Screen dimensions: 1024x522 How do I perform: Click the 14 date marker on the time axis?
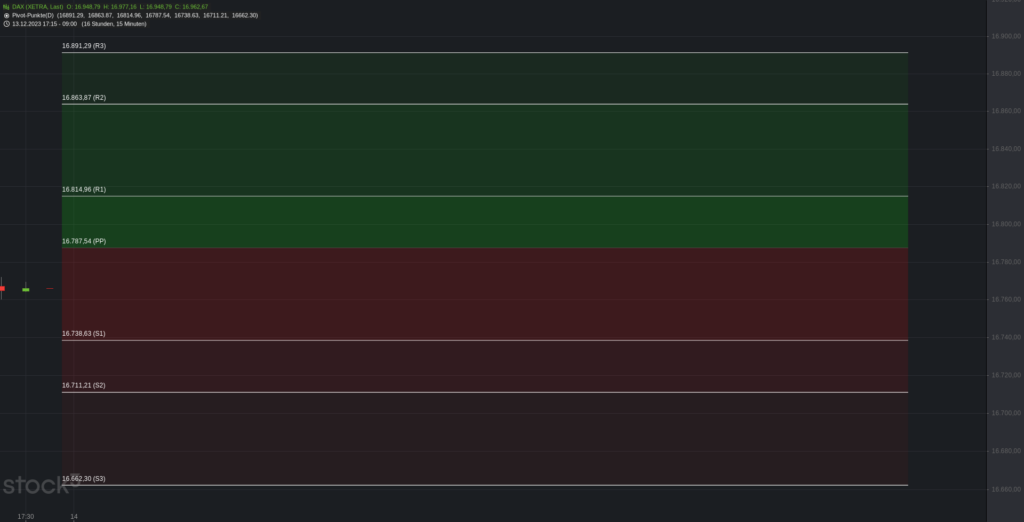(74, 516)
